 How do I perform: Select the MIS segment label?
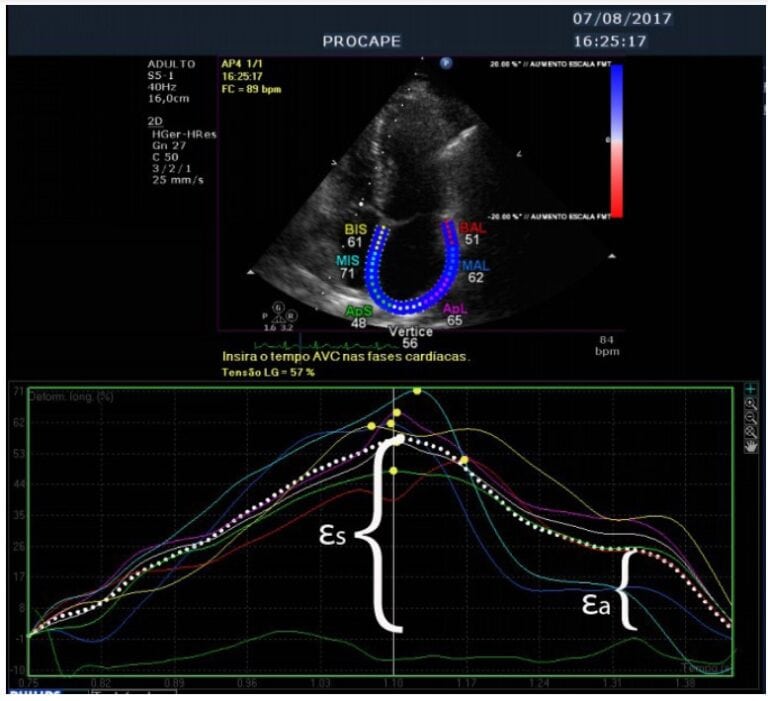pyautogui.click(x=346, y=260)
